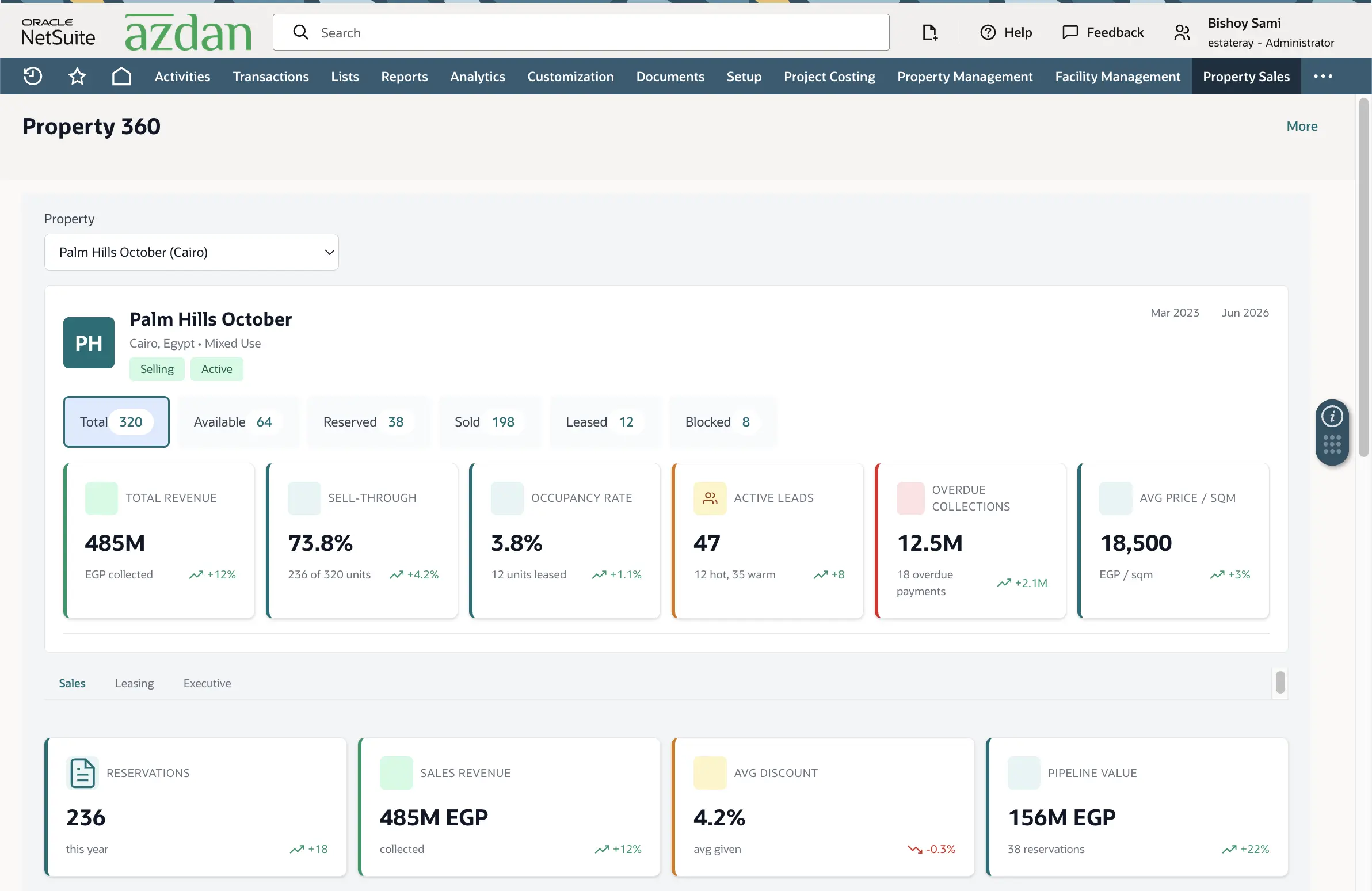Open the Overdue Collections 12.5M card
The width and height of the screenshot is (1372, 891).
tap(971, 540)
